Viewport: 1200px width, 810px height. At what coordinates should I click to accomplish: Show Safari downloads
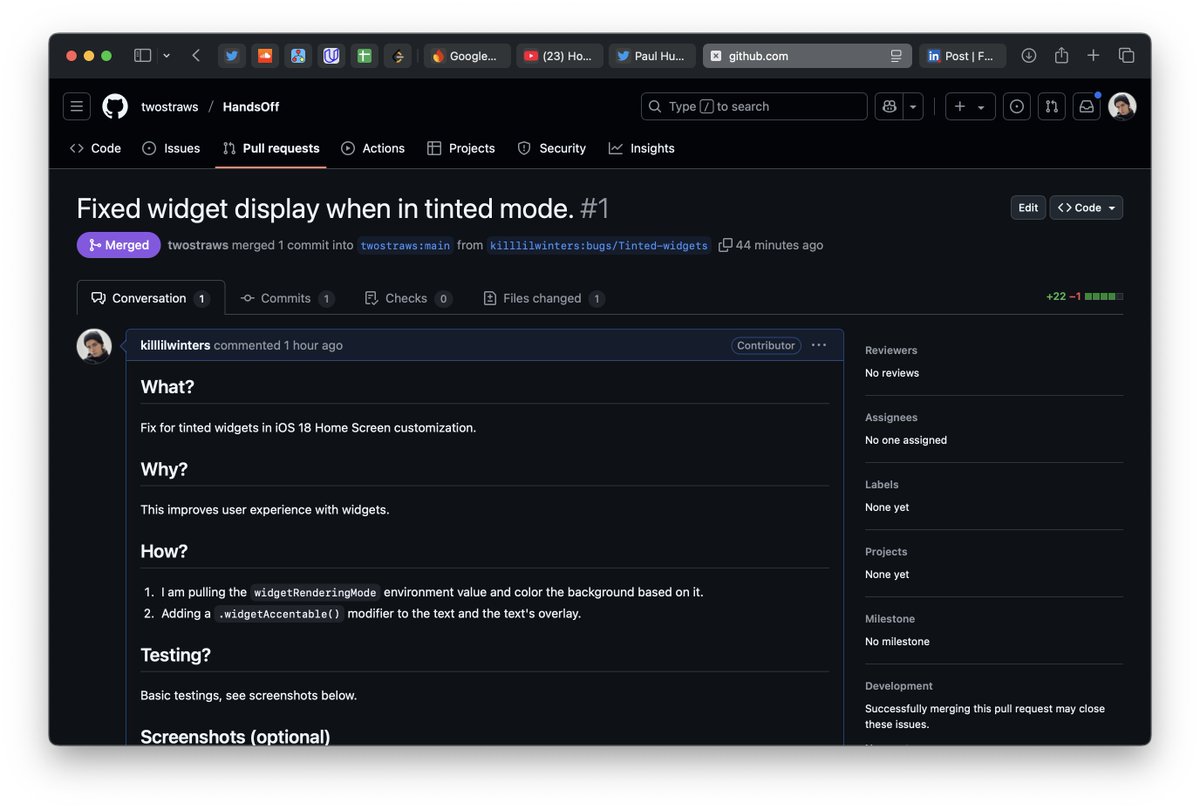click(1028, 56)
